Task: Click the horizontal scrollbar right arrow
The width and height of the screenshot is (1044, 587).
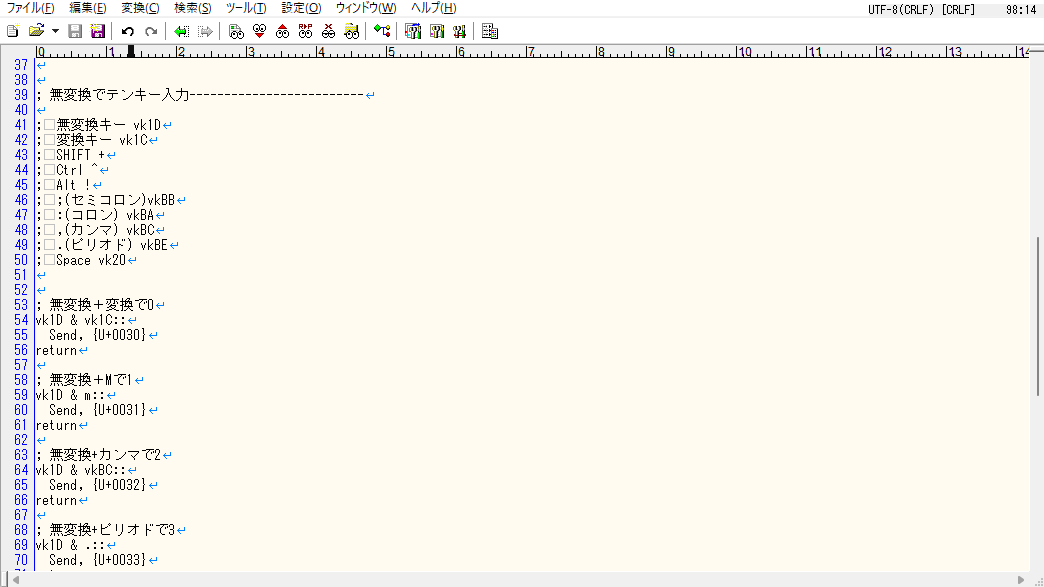Action: (x=1021, y=580)
